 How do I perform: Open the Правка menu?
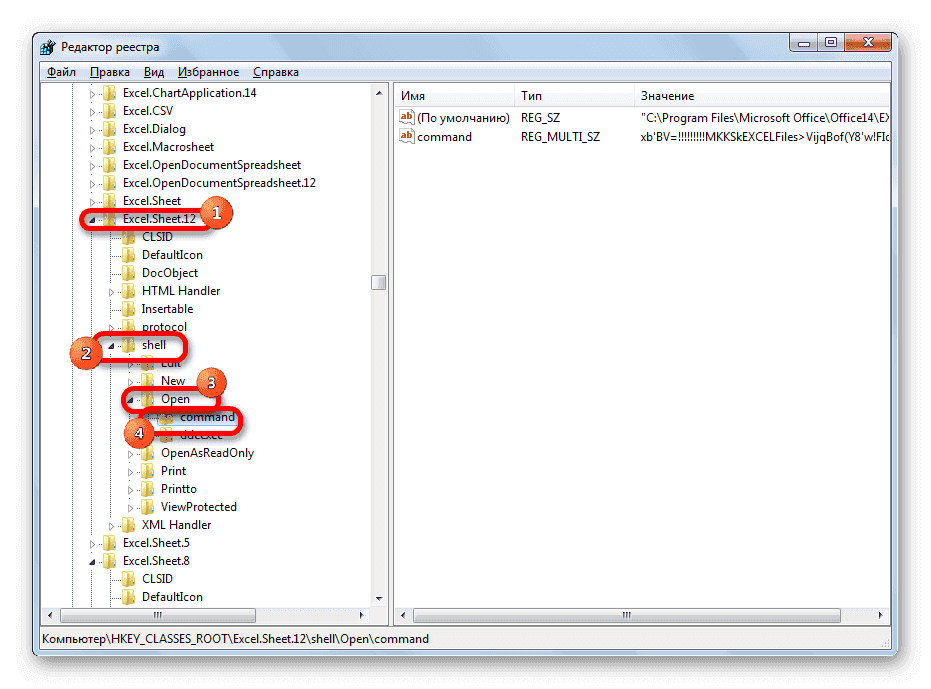coord(110,72)
